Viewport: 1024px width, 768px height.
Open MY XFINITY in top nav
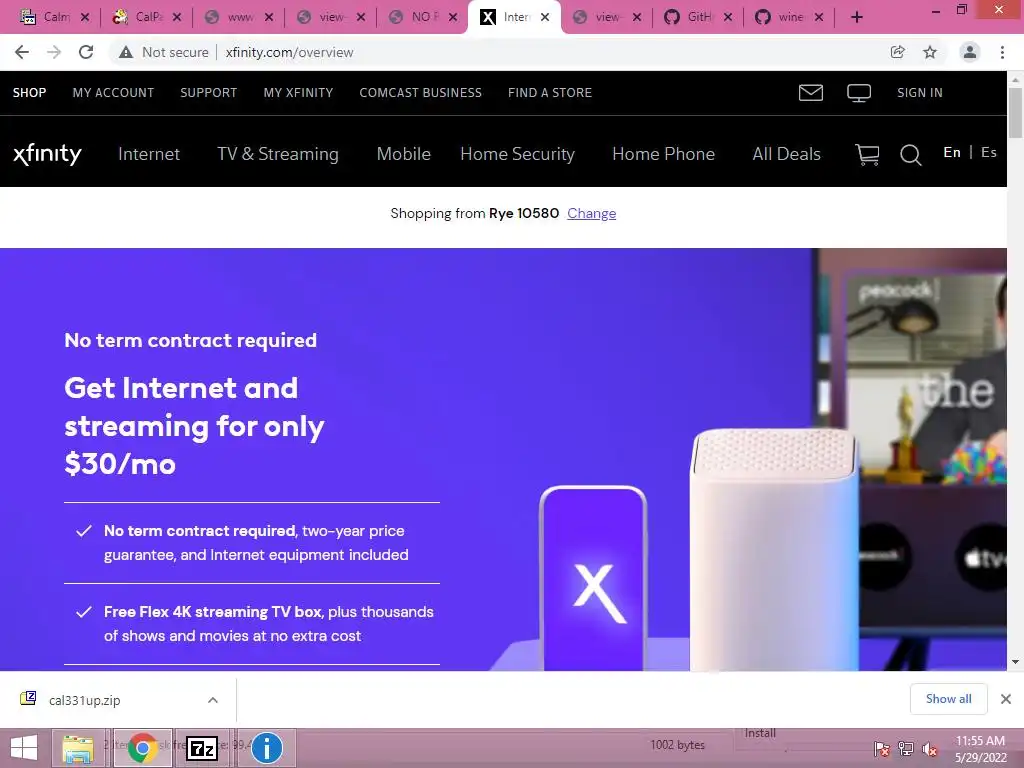click(298, 93)
